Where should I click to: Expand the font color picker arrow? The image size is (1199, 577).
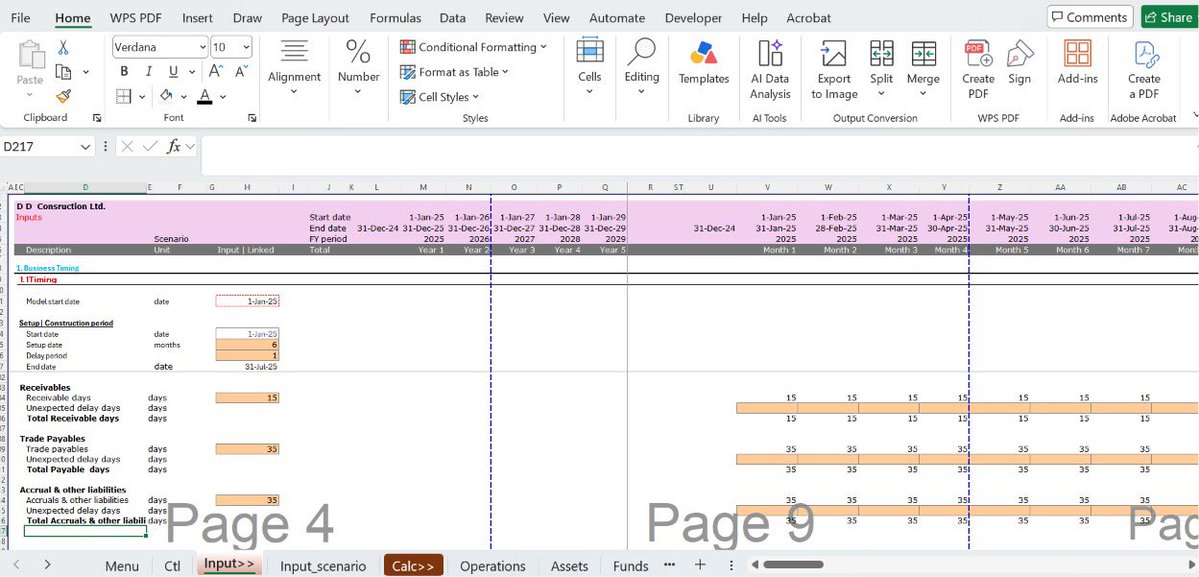223,97
